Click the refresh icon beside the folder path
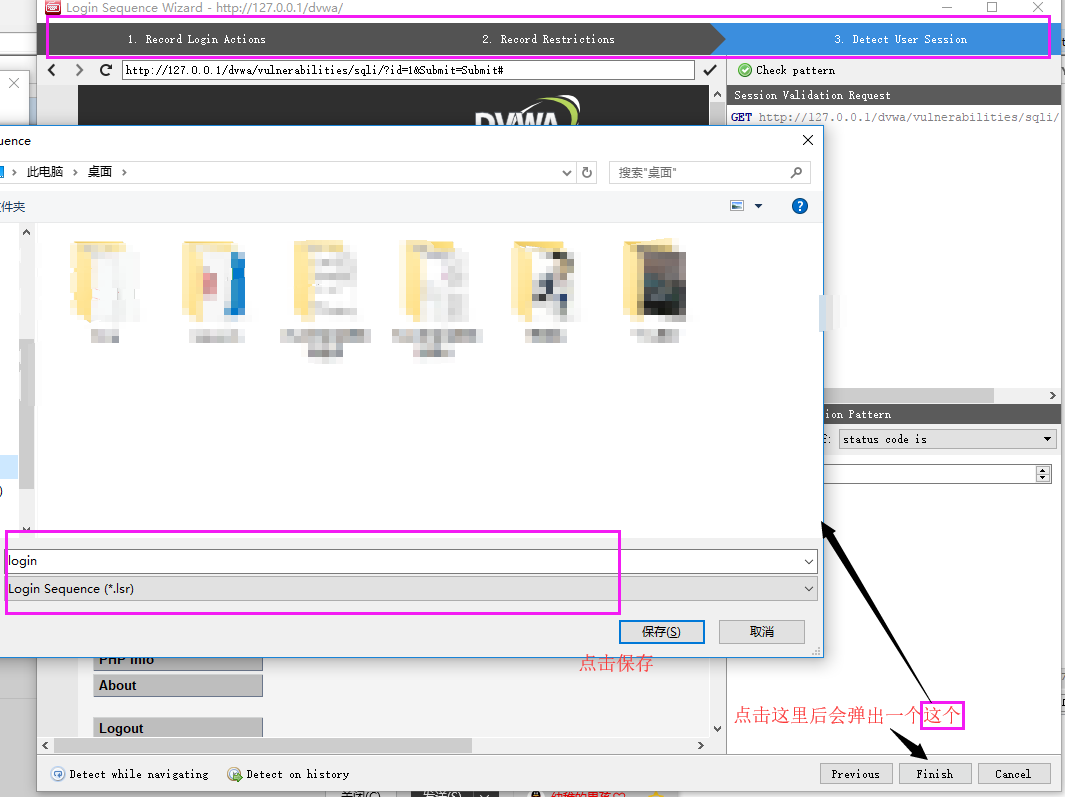 coord(587,172)
